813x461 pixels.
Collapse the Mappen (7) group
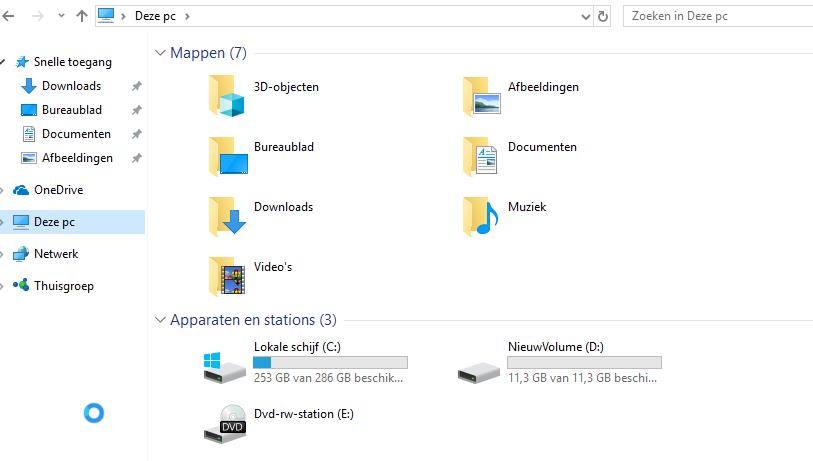tap(161, 53)
